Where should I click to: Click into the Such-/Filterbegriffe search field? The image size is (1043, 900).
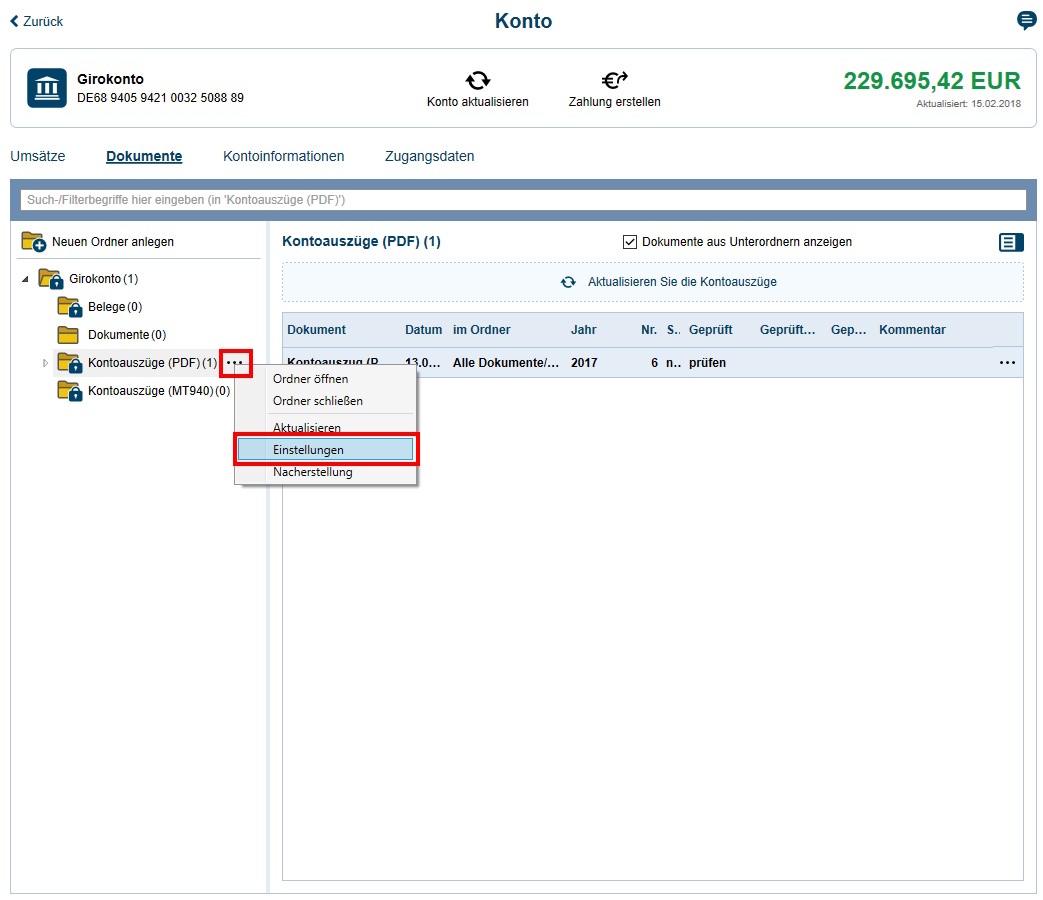pyautogui.click(x=523, y=200)
